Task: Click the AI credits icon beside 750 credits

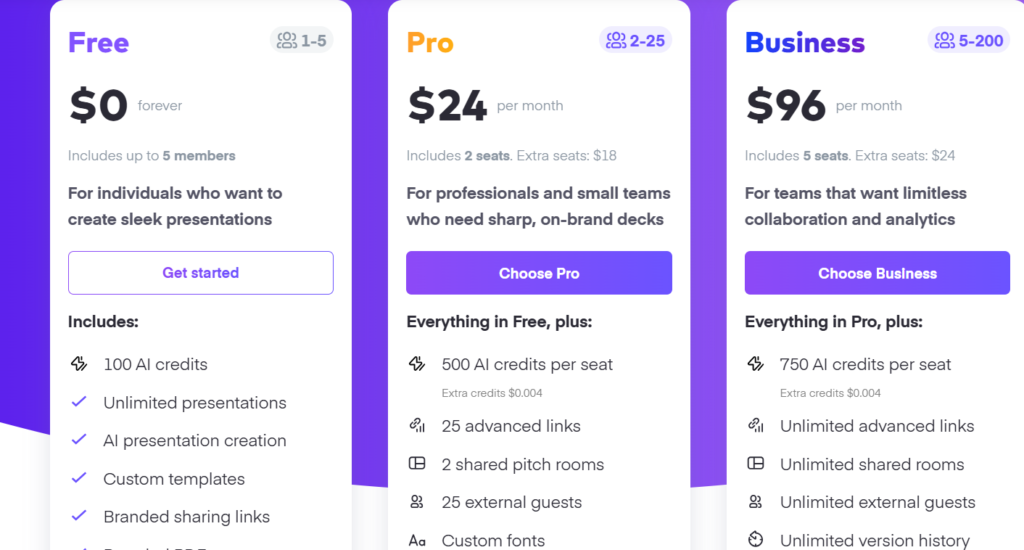Action: [x=756, y=364]
